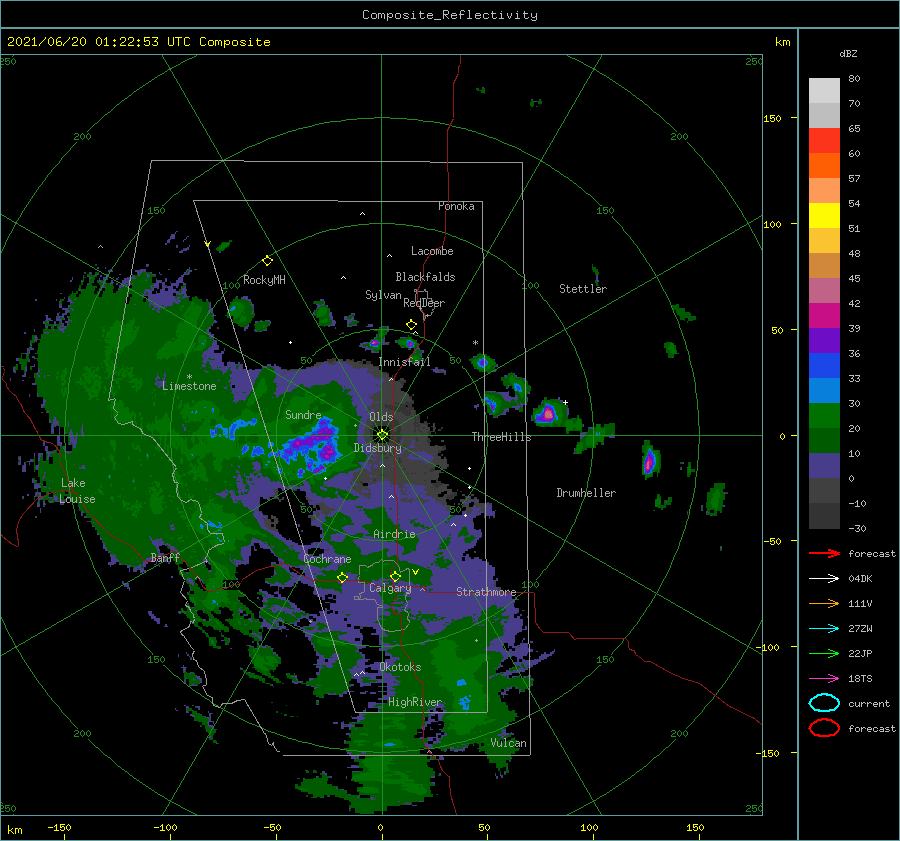
Task: Click the Limestone label
Action: 189,386
